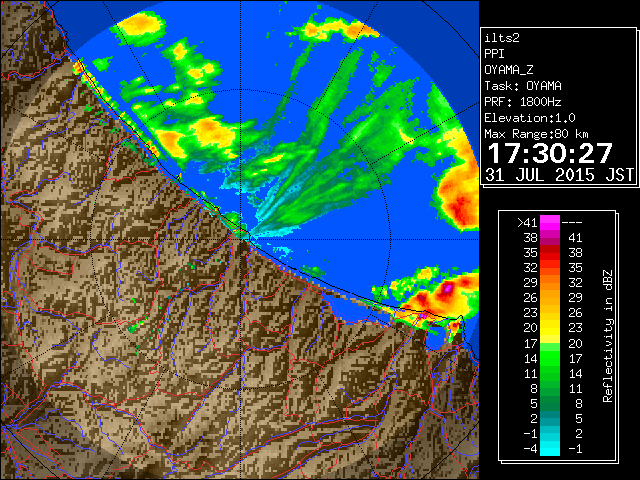
Task: Click the OYAMA_Z product name
Action: [509, 70]
